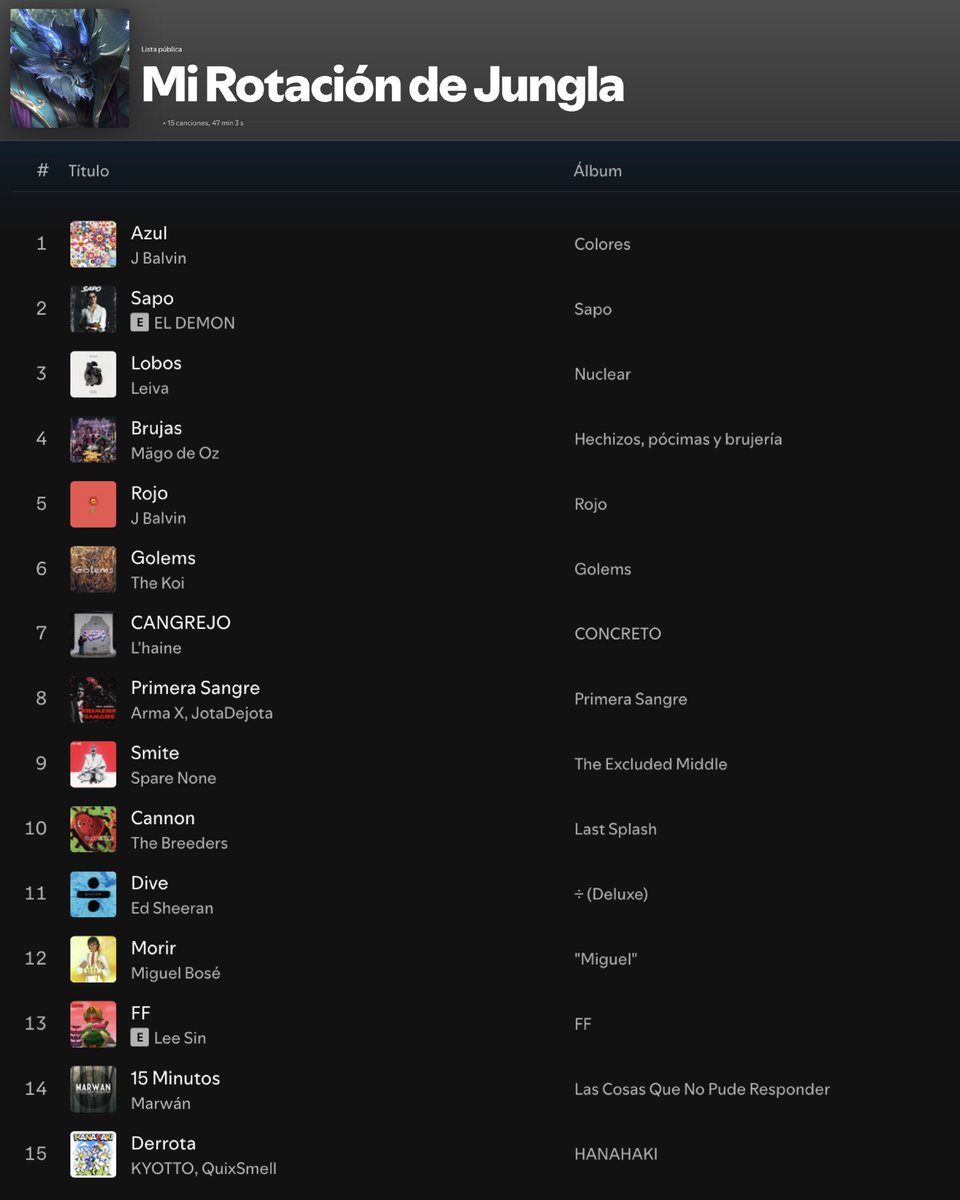Open artist J Balvin under Rojo

point(158,518)
